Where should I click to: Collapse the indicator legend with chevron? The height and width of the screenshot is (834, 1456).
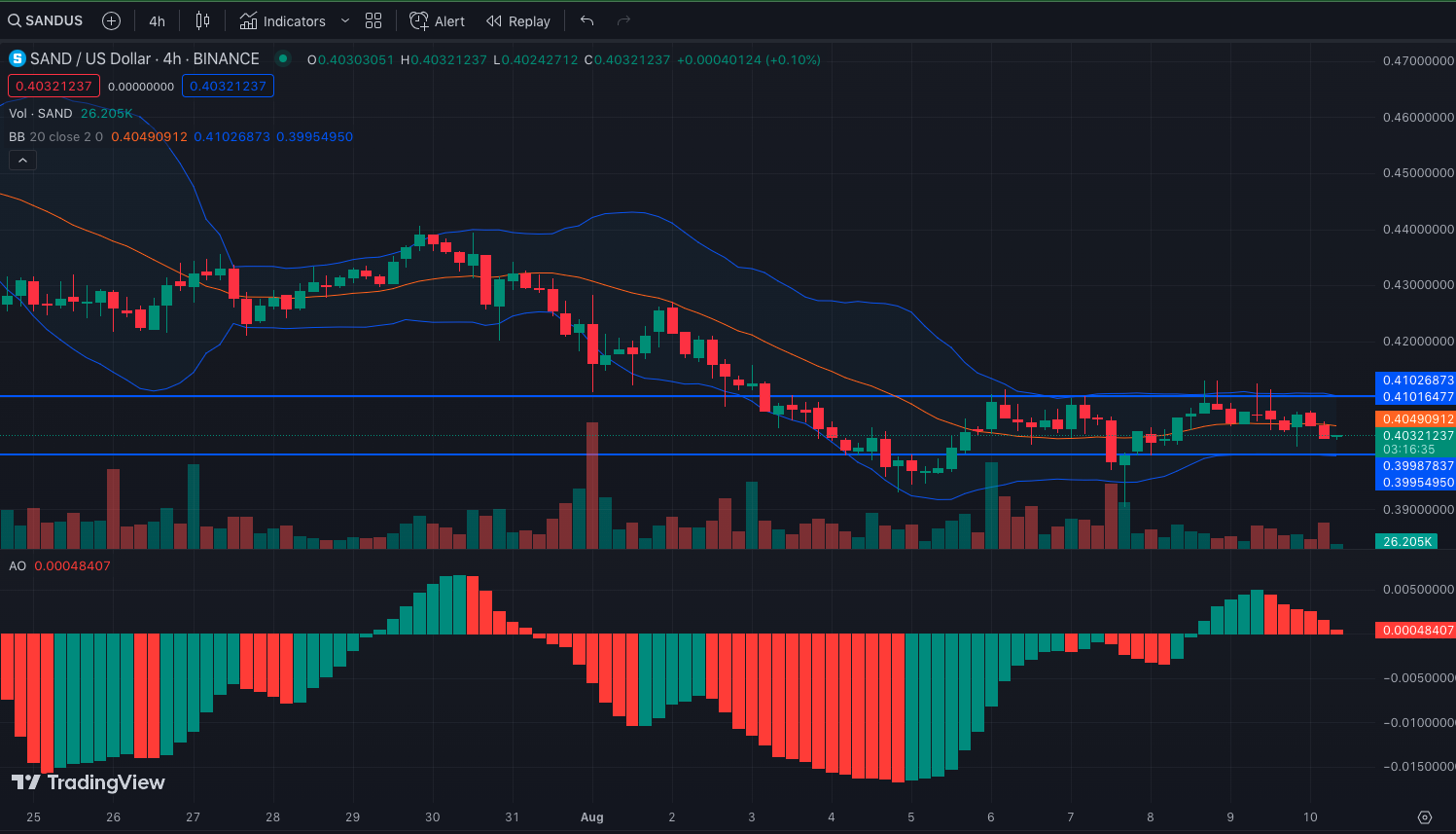tap(22, 161)
